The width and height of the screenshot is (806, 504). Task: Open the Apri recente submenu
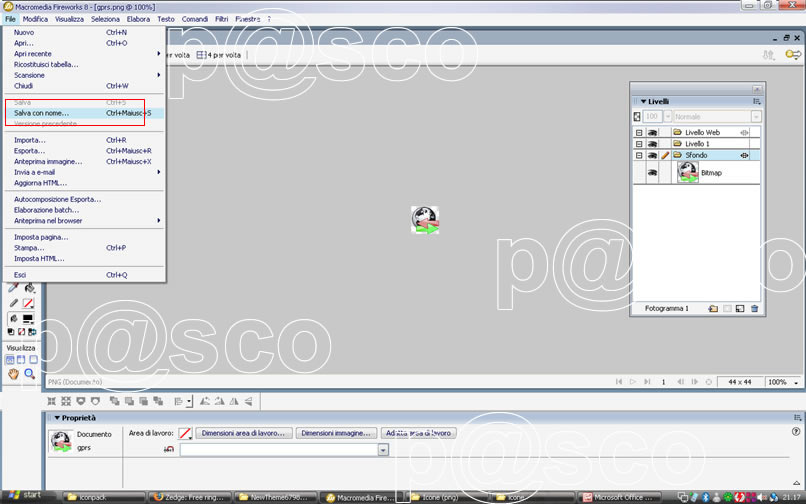(x=84, y=53)
